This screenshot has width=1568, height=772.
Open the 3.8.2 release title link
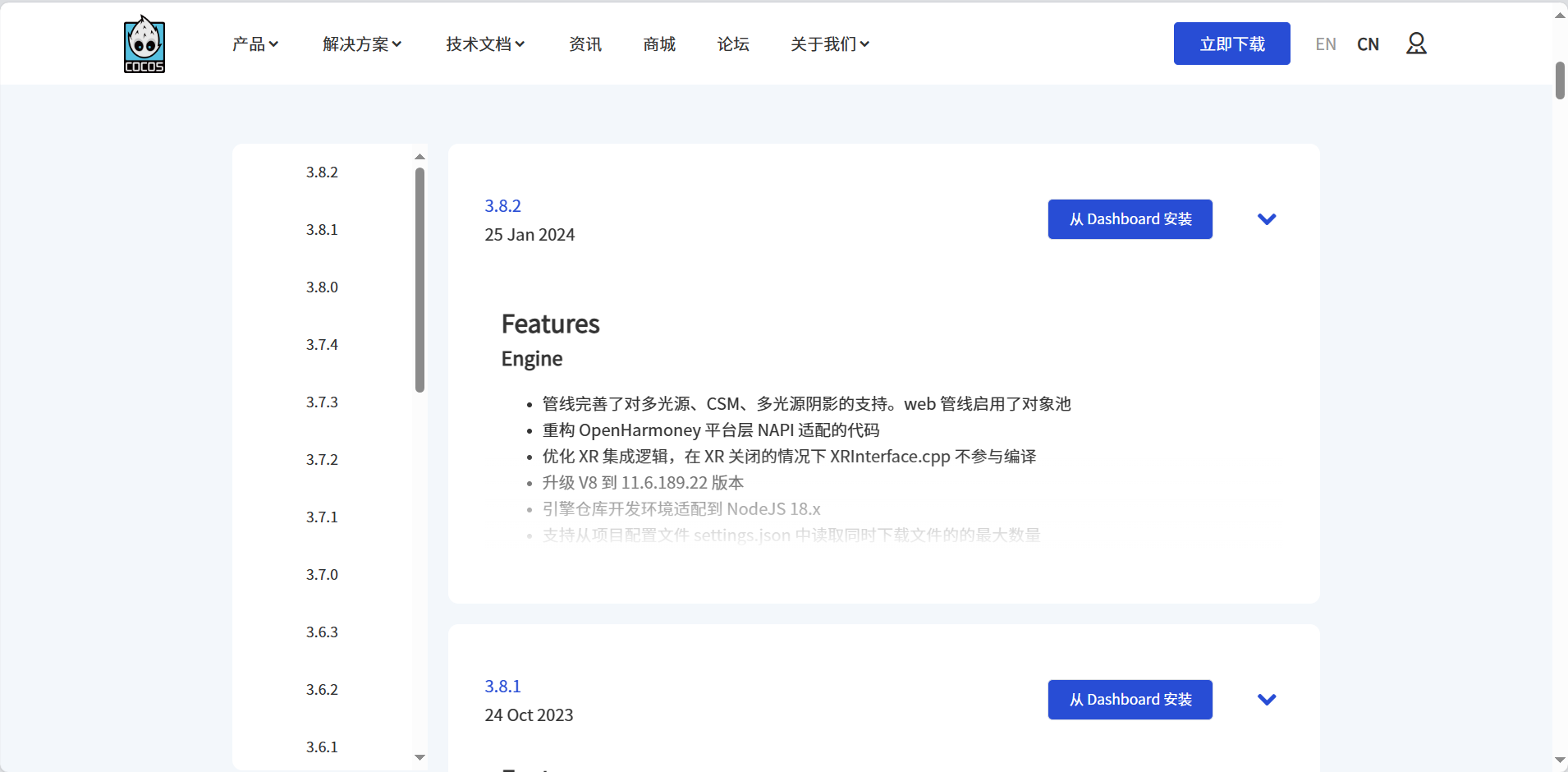[502, 206]
